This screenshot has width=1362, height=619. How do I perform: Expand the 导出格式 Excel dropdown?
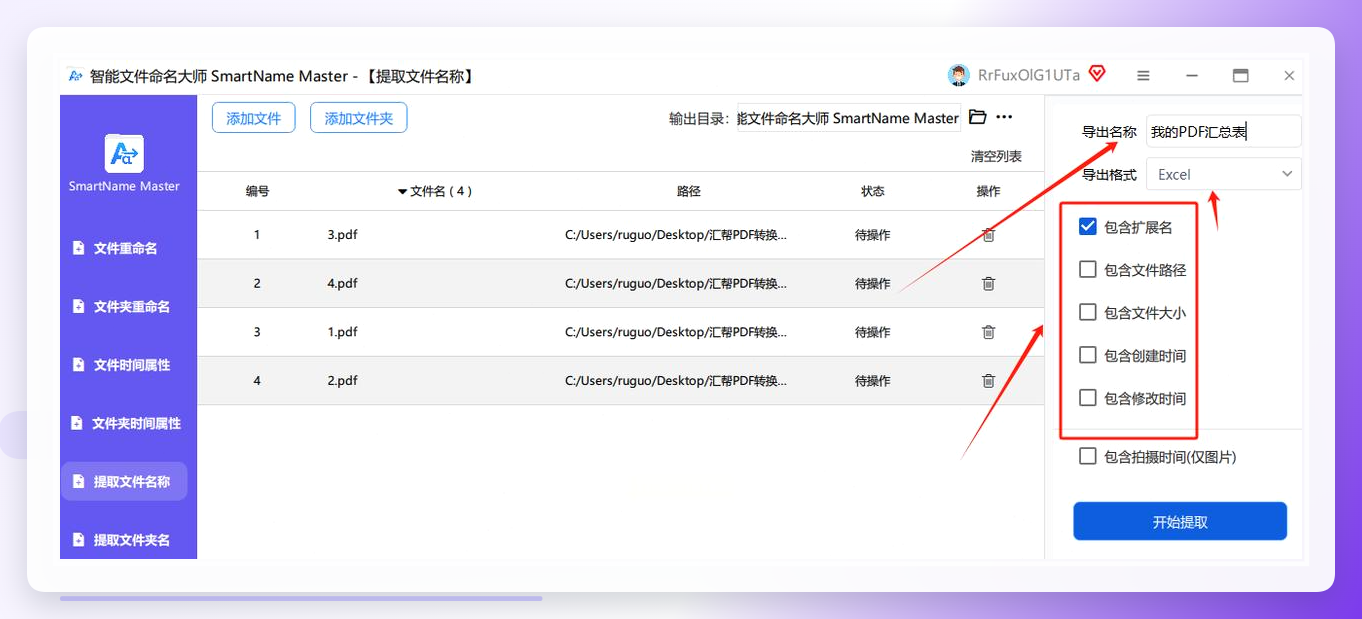(1224, 174)
